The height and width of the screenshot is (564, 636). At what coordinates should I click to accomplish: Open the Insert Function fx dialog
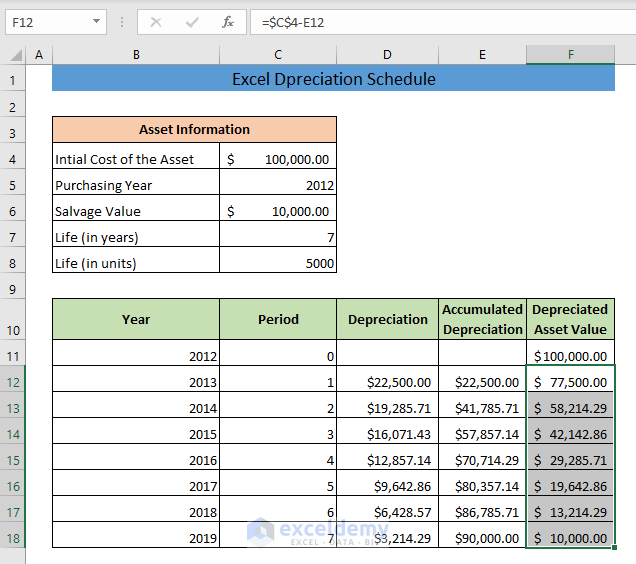point(228,21)
